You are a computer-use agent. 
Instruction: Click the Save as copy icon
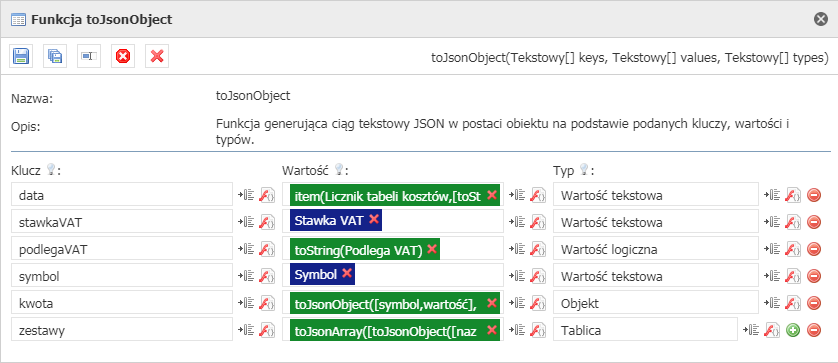55,56
